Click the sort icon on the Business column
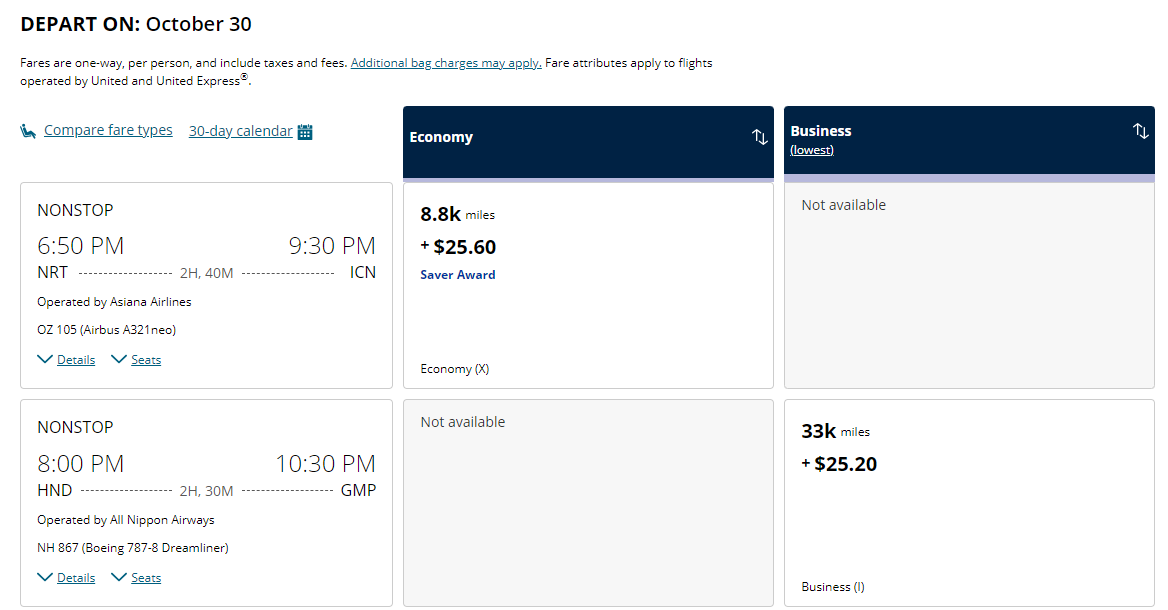Screen dimensions: 1168x610 click(x=1140, y=130)
